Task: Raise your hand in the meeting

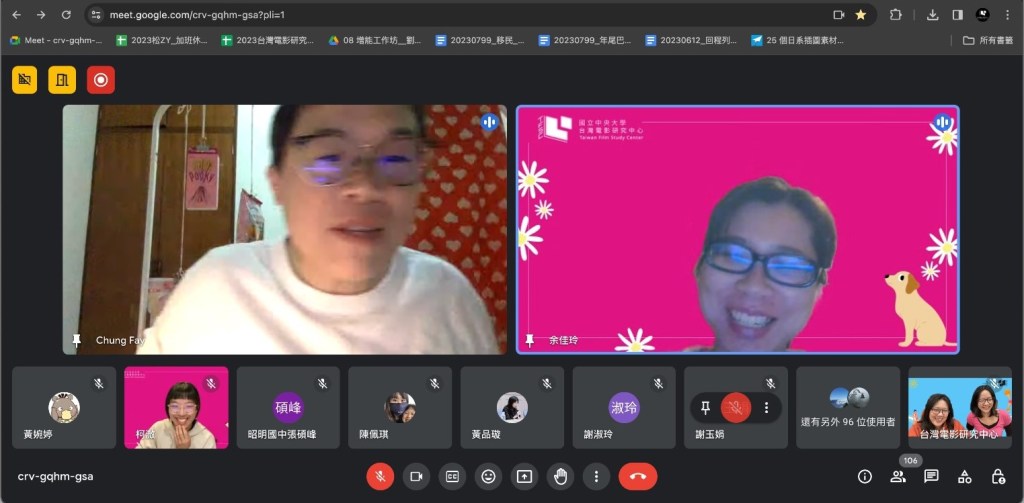Action: [560, 477]
